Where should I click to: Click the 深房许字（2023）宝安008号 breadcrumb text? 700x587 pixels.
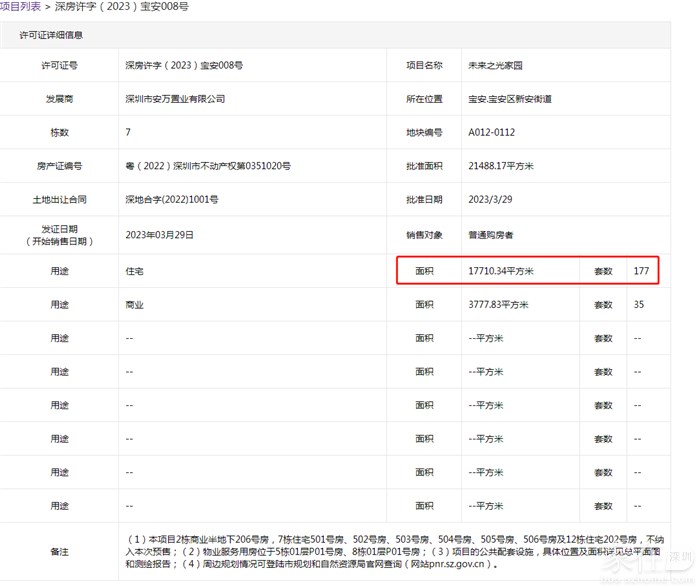click(123, 7)
